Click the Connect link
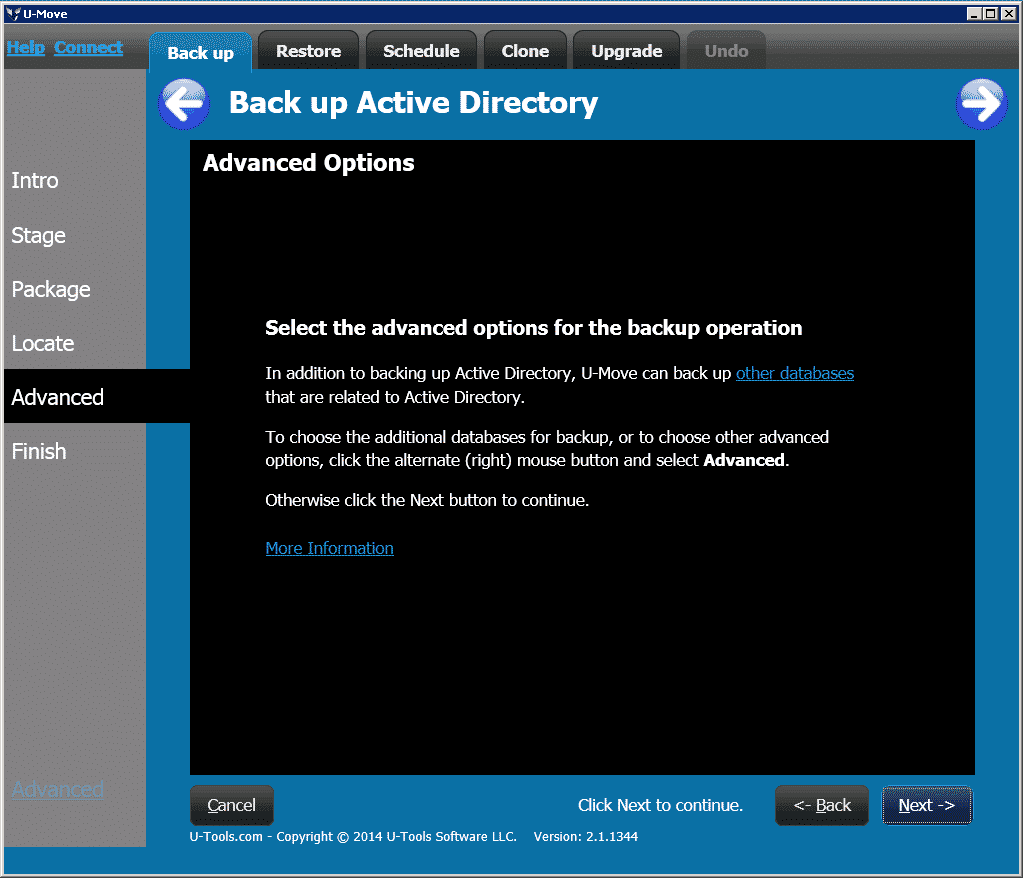Viewport: 1023px width, 878px height. point(88,48)
